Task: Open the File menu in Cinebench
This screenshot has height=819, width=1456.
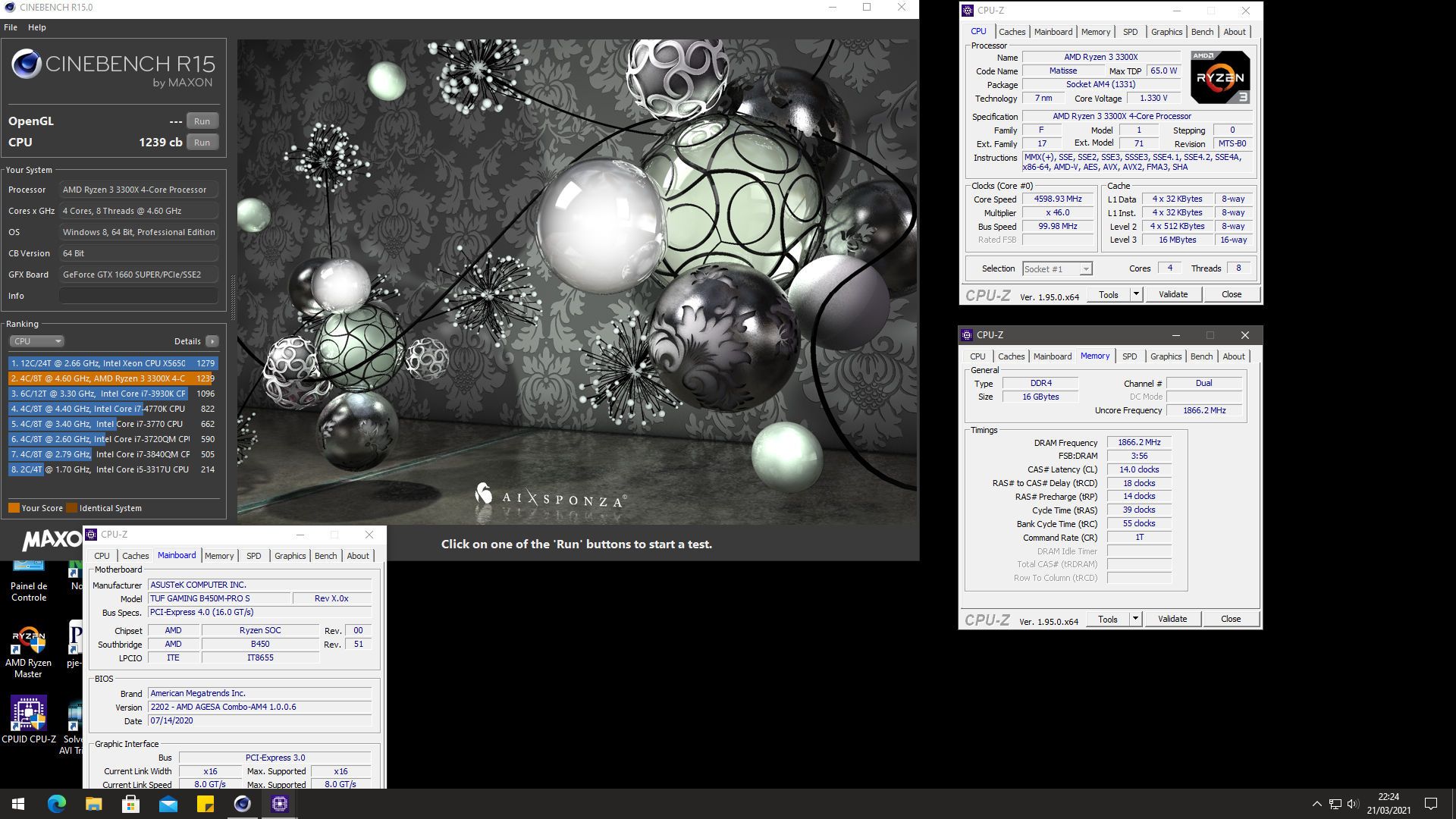Action: (x=11, y=27)
